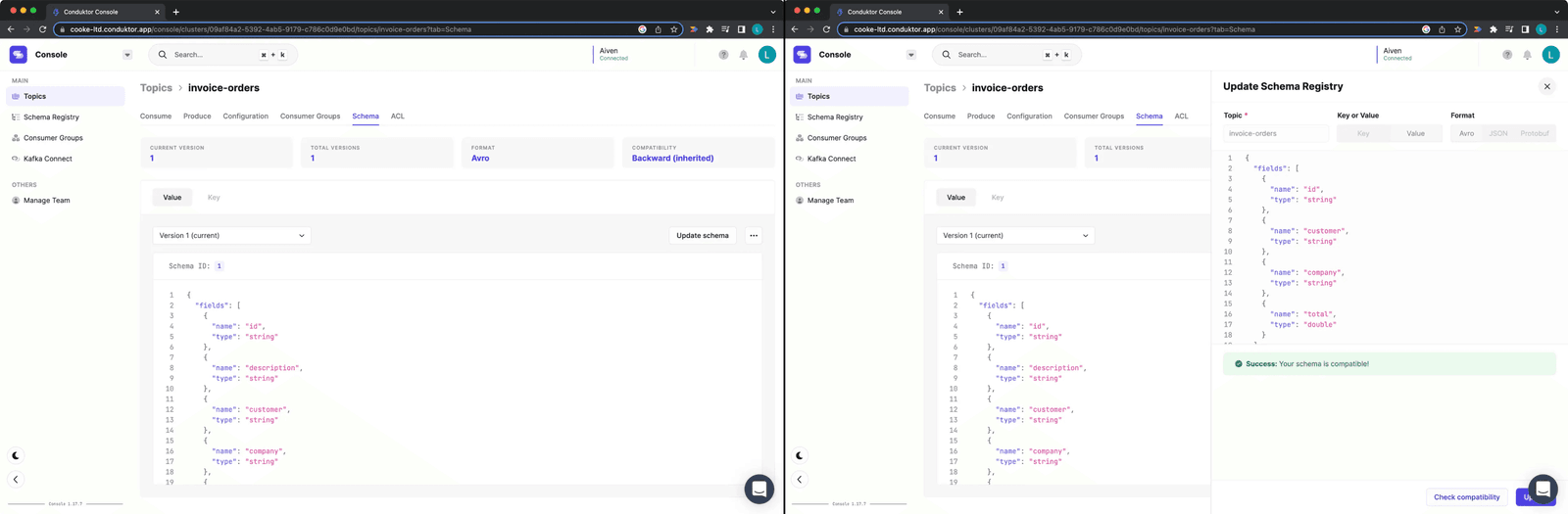Open the Console dropdown arrow in left window

tap(127, 55)
